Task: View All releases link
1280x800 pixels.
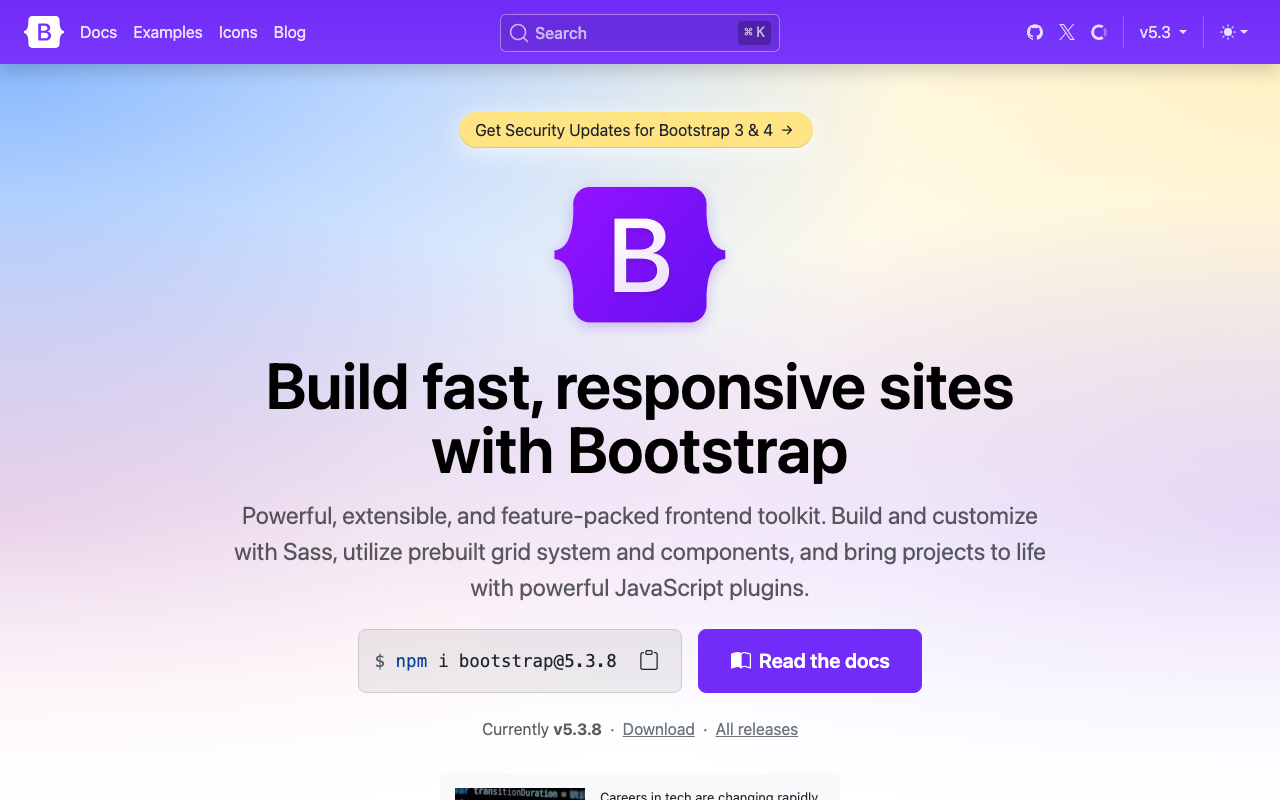Action: [x=756, y=729]
